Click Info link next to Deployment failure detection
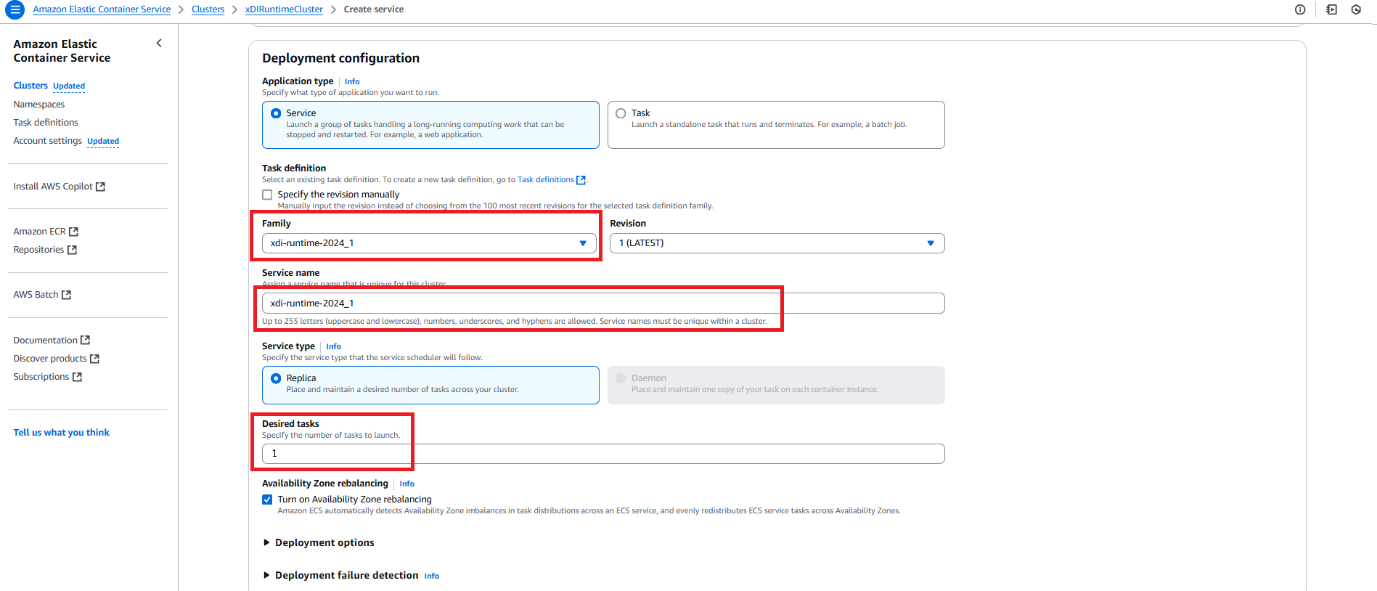The image size is (1377, 591). [x=431, y=576]
